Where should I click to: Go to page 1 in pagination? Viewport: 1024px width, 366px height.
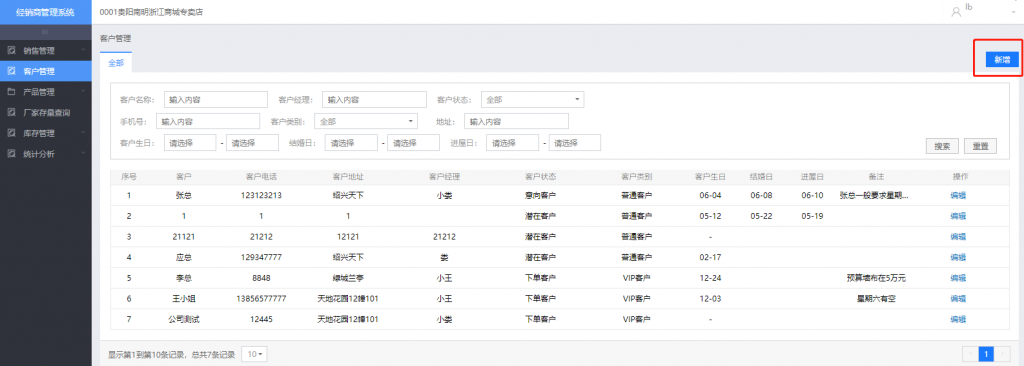[x=986, y=354]
